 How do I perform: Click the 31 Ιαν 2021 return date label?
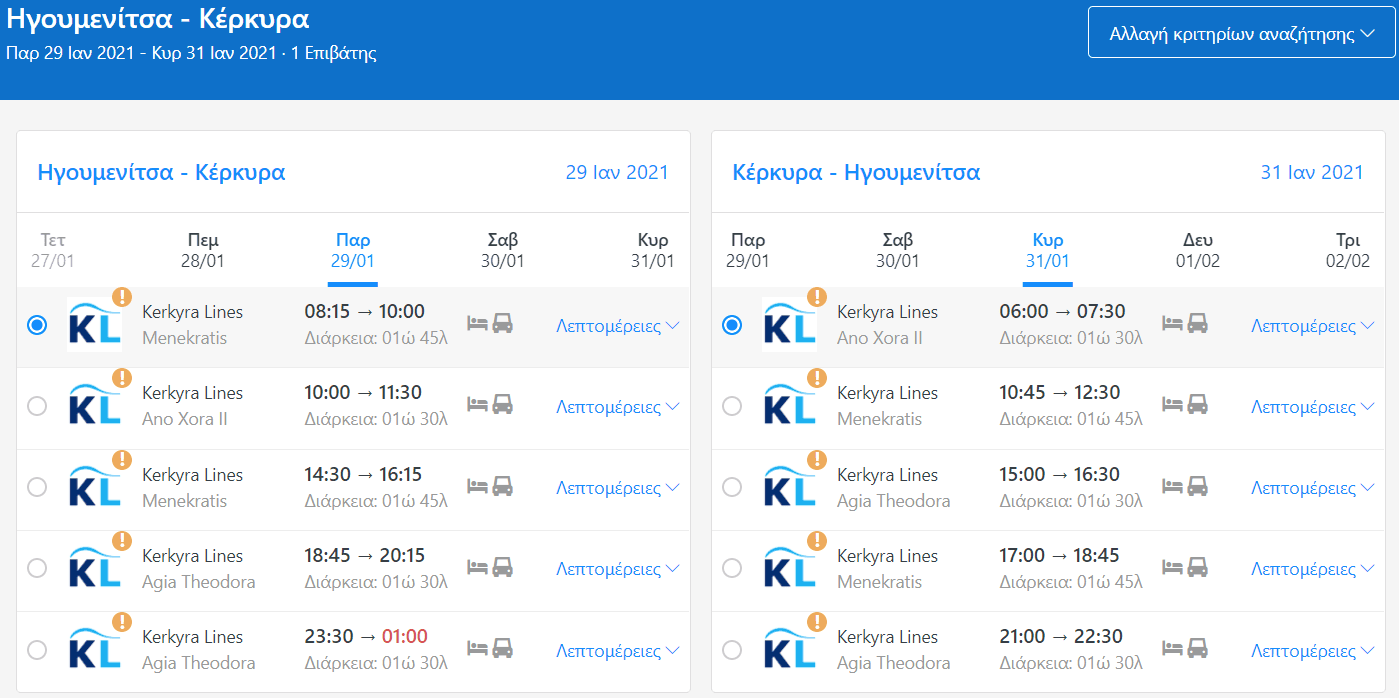[x=1311, y=172]
